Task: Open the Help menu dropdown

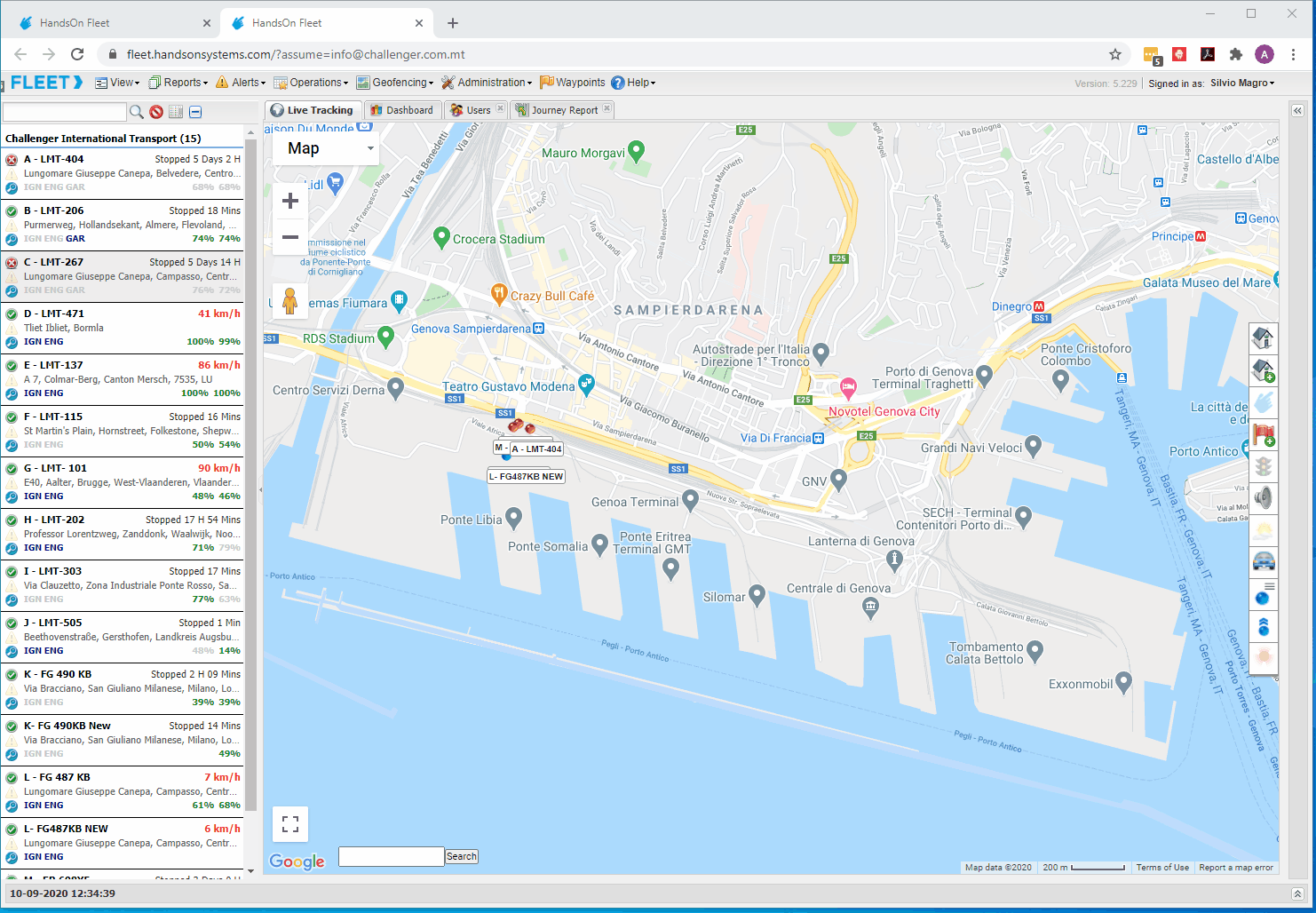Action: [633, 83]
